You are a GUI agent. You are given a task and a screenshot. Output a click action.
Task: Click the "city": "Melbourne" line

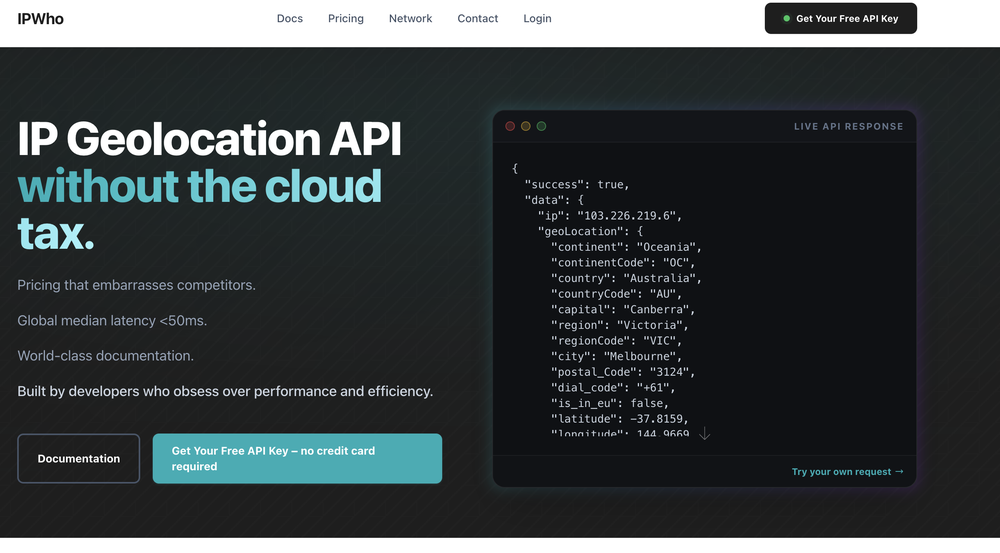click(x=616, y=357)
